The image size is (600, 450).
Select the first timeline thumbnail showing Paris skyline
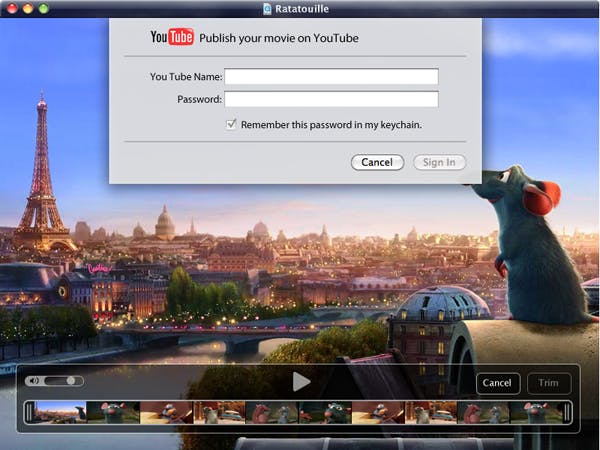[x=60, y=412]
